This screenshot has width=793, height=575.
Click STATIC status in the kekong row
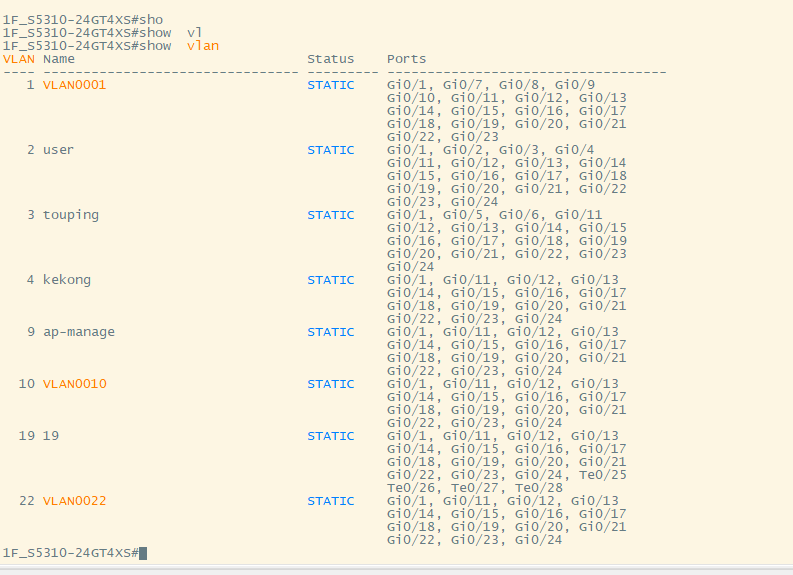pyautogui.click(x=331, y=280)
